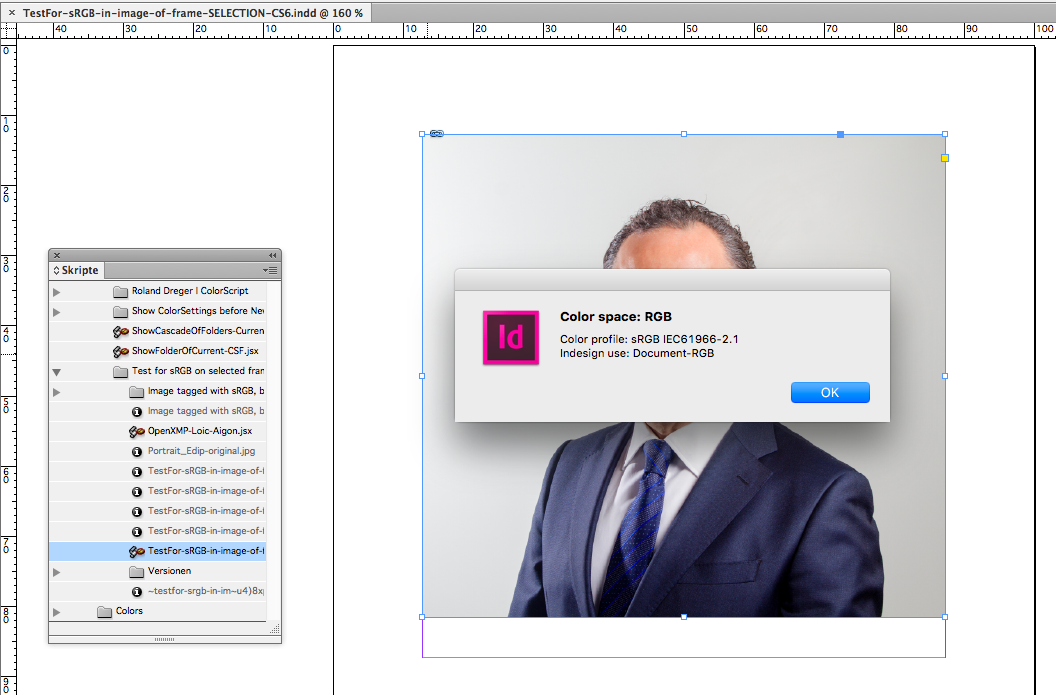
Task: Select OpenXMP-Loic-Aigon.jsx script name
Action: tap(200, 431)
